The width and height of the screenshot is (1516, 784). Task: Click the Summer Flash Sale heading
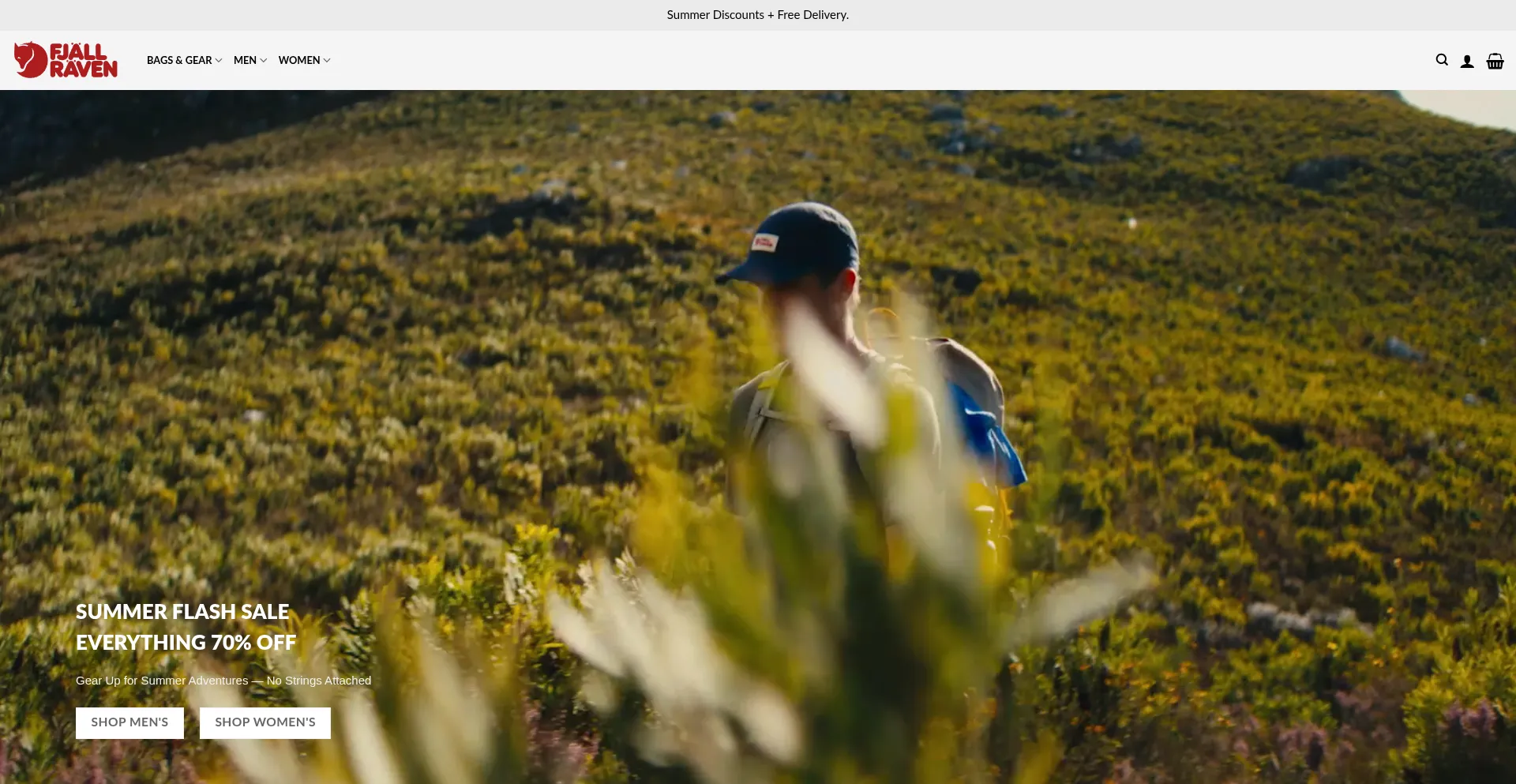(x=182, y=612)
